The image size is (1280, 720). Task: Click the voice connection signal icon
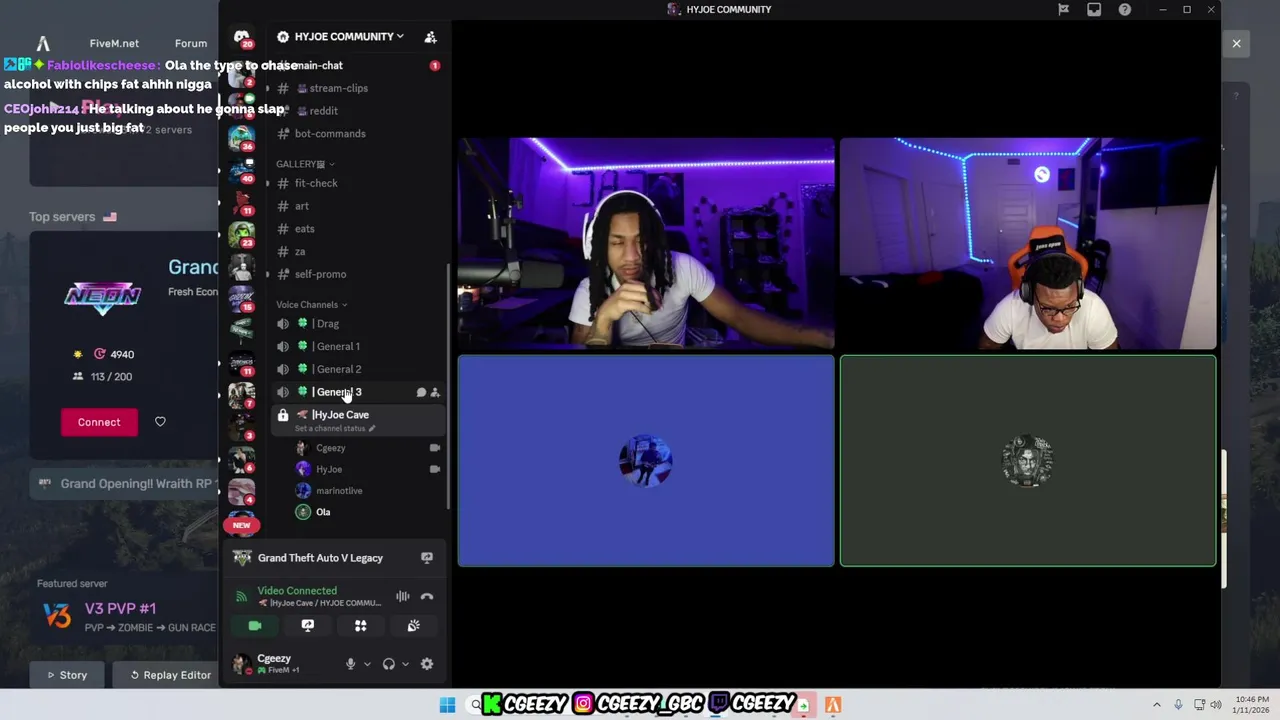[x=241, y=597]
